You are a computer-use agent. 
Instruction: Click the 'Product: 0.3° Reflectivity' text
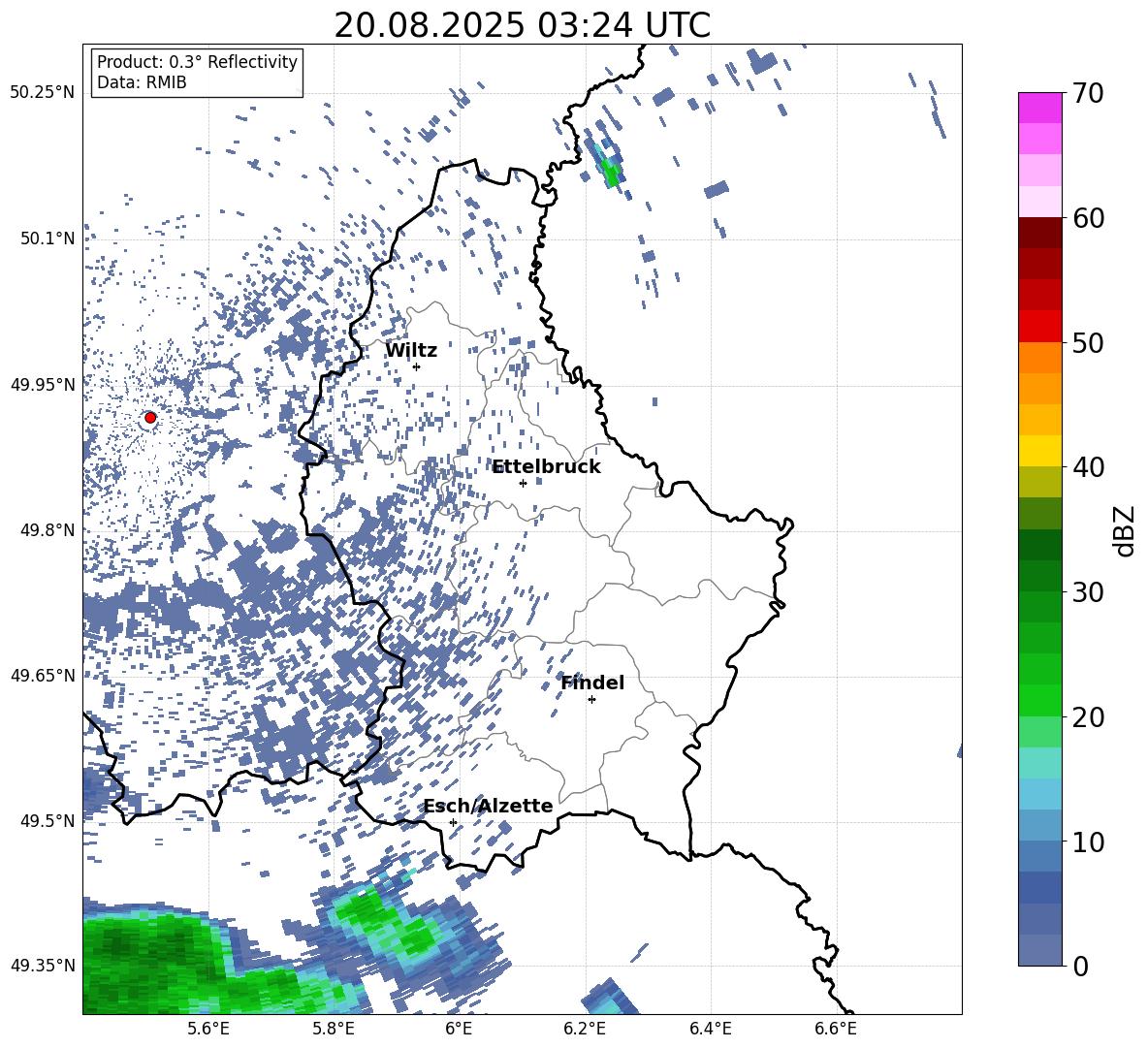[x=197, y=61]
